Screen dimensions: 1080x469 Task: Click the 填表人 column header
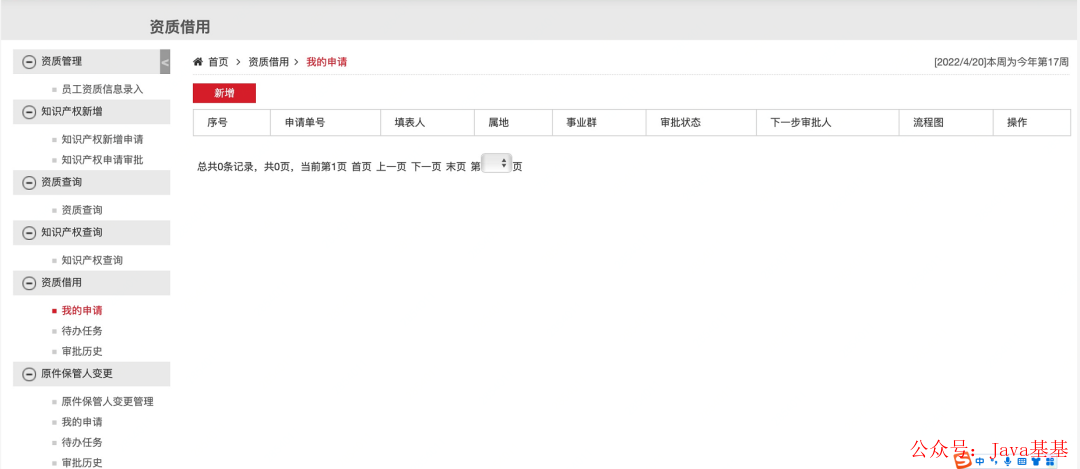tap(428, 123)
